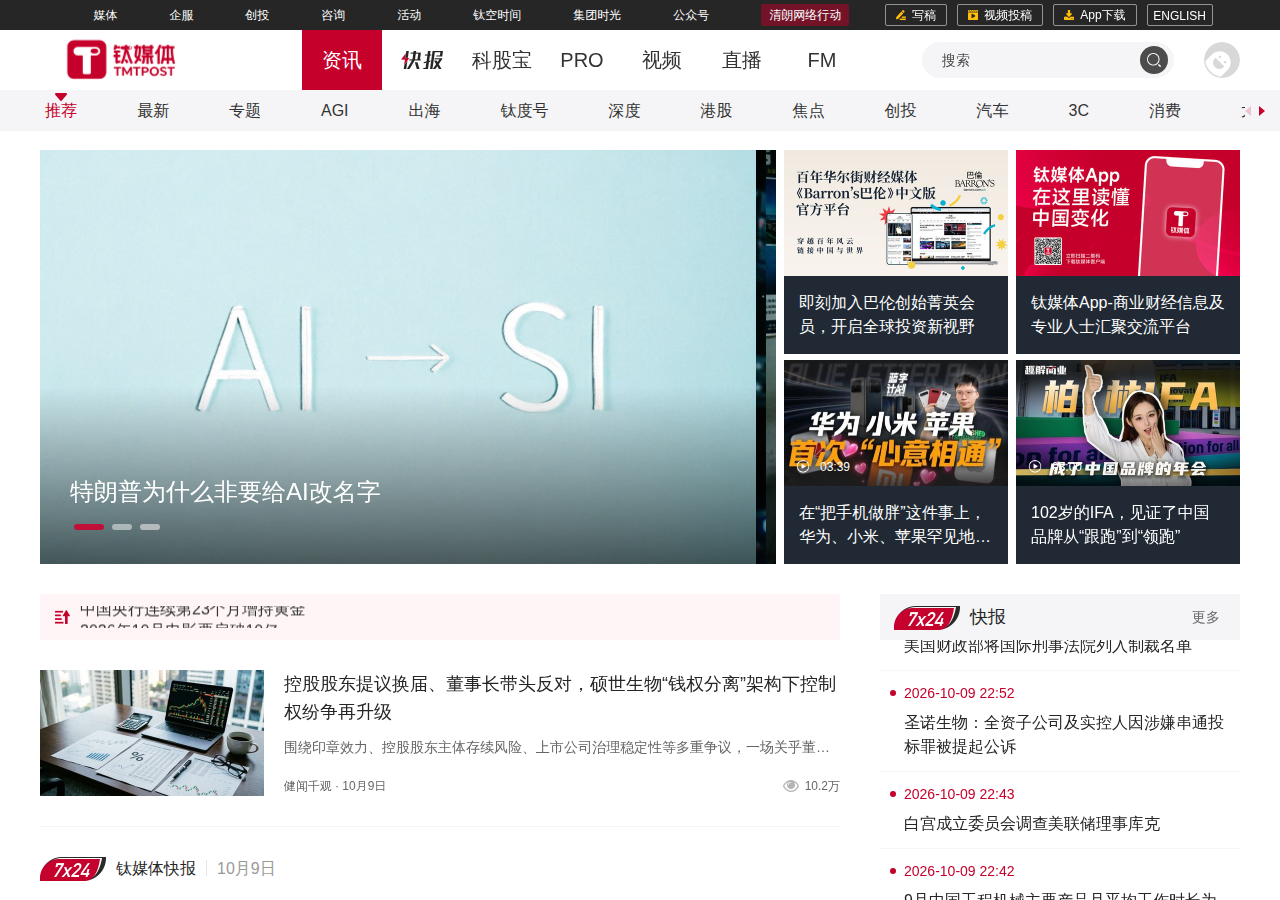Viewport: 1280px width, 900px height.
Task: Open the 硕世生物 article thumbnail
Action: [x=152, y=733]
